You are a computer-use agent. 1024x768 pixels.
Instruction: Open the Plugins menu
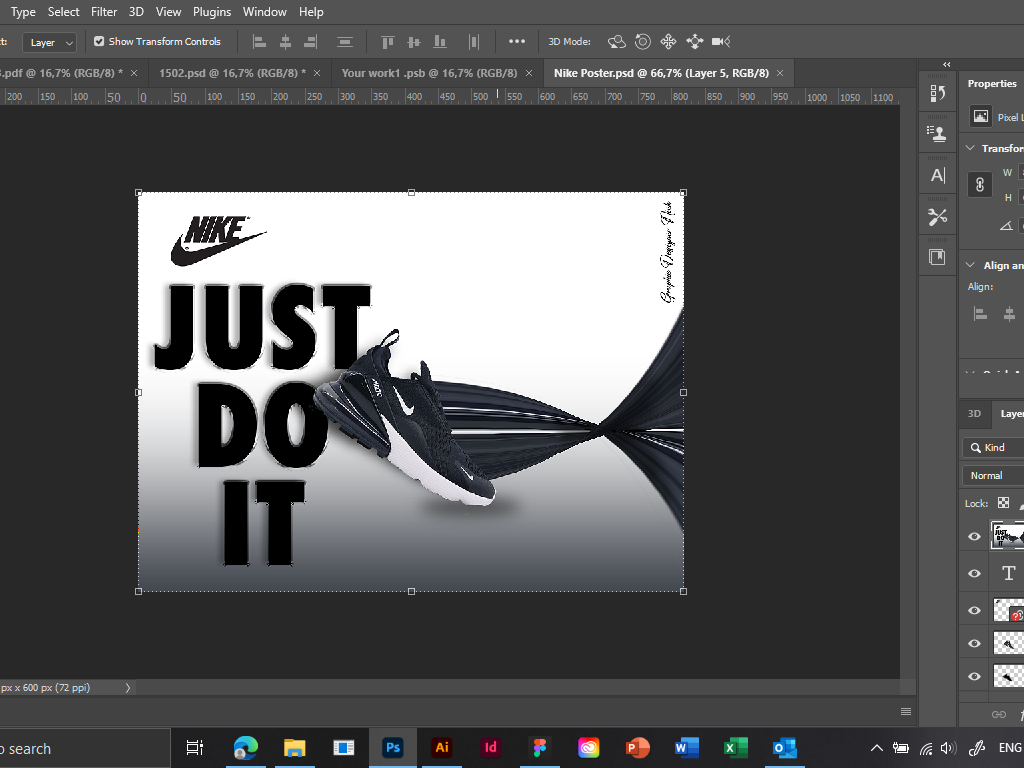(212, 12)
